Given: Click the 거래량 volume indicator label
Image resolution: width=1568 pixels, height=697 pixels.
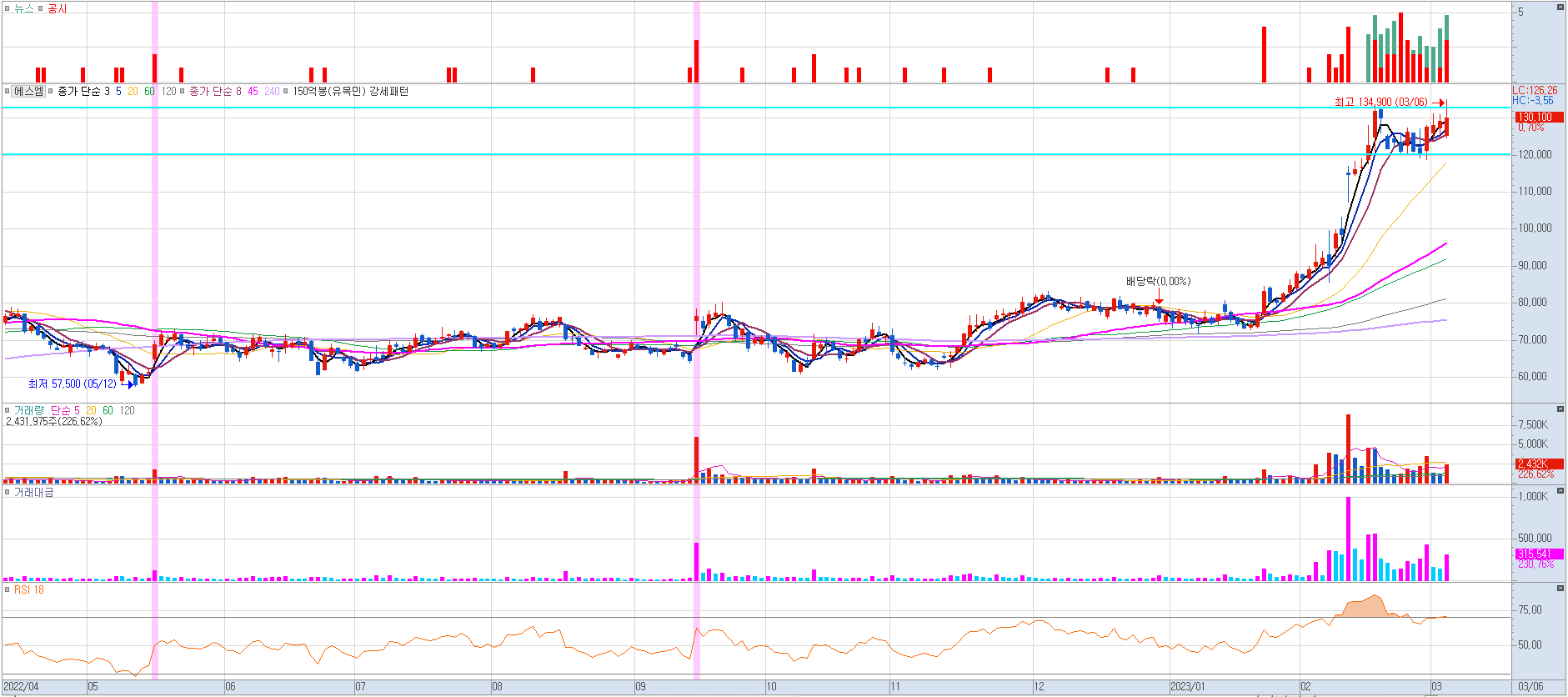Looking at the screenshot, I should (x=29, y=410).
